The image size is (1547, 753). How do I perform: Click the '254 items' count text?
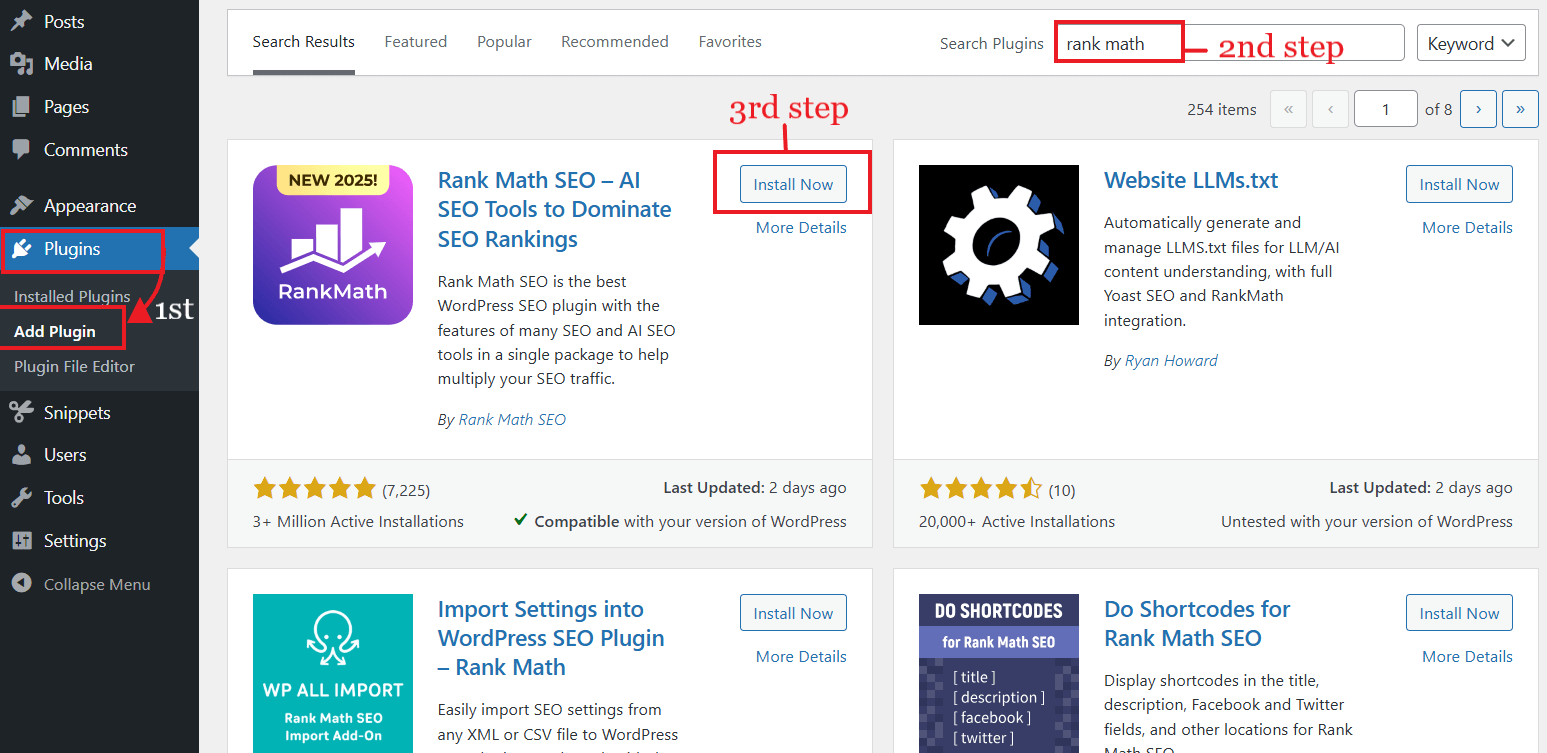point(1222,110)
